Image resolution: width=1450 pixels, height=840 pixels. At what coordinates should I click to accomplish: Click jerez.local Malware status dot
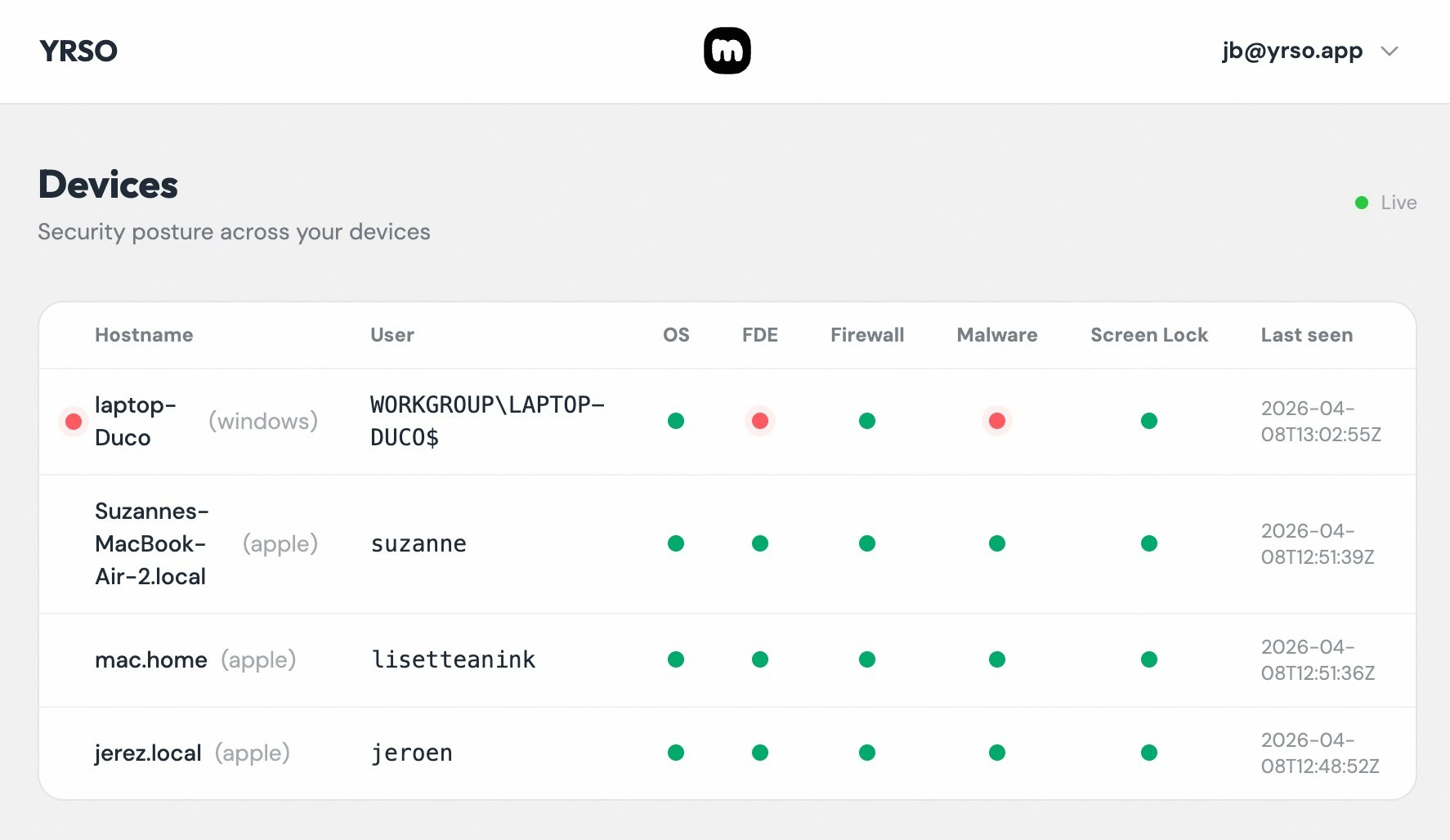click(x=997, y=753)
